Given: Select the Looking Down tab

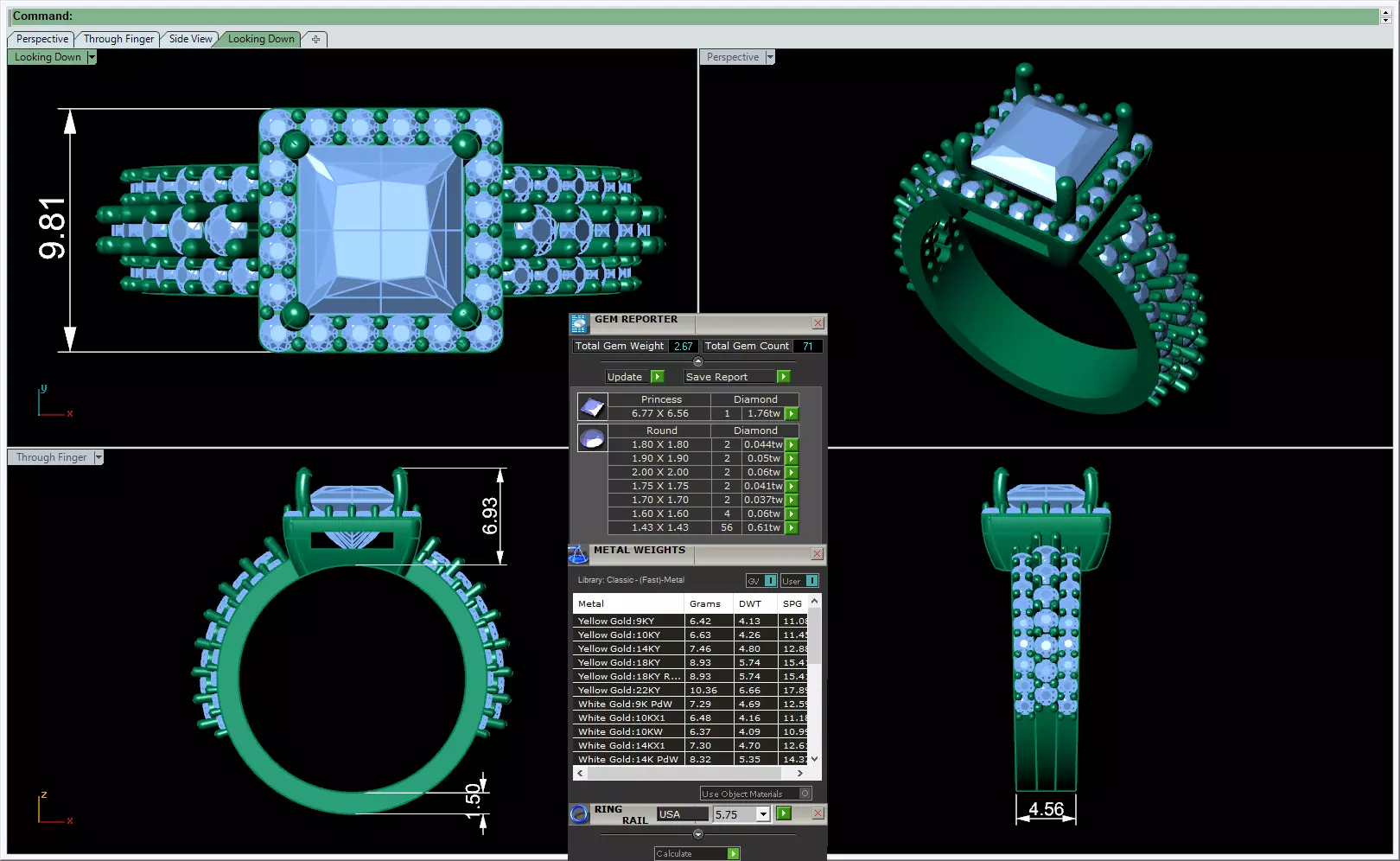Looking at the screenshot, I should 261,39.
